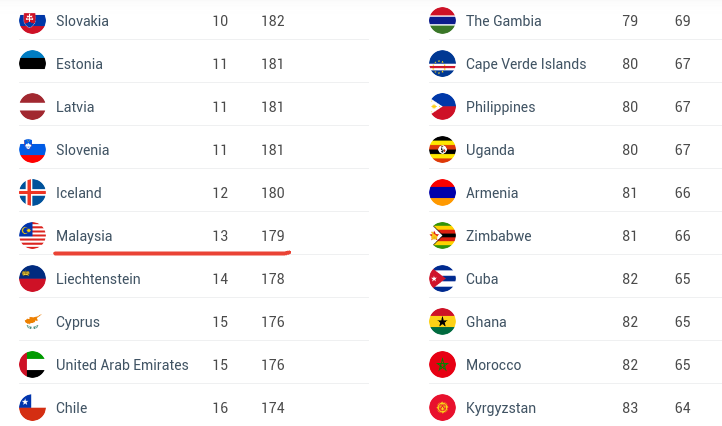Open the Cuba country entry
The image size is (722, 426).
coord(482,279)
